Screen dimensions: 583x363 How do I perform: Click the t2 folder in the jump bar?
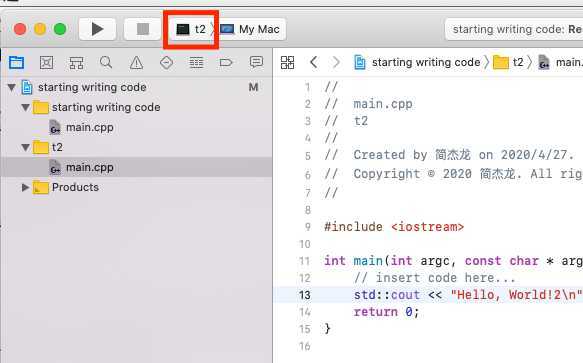click(509, 62)
